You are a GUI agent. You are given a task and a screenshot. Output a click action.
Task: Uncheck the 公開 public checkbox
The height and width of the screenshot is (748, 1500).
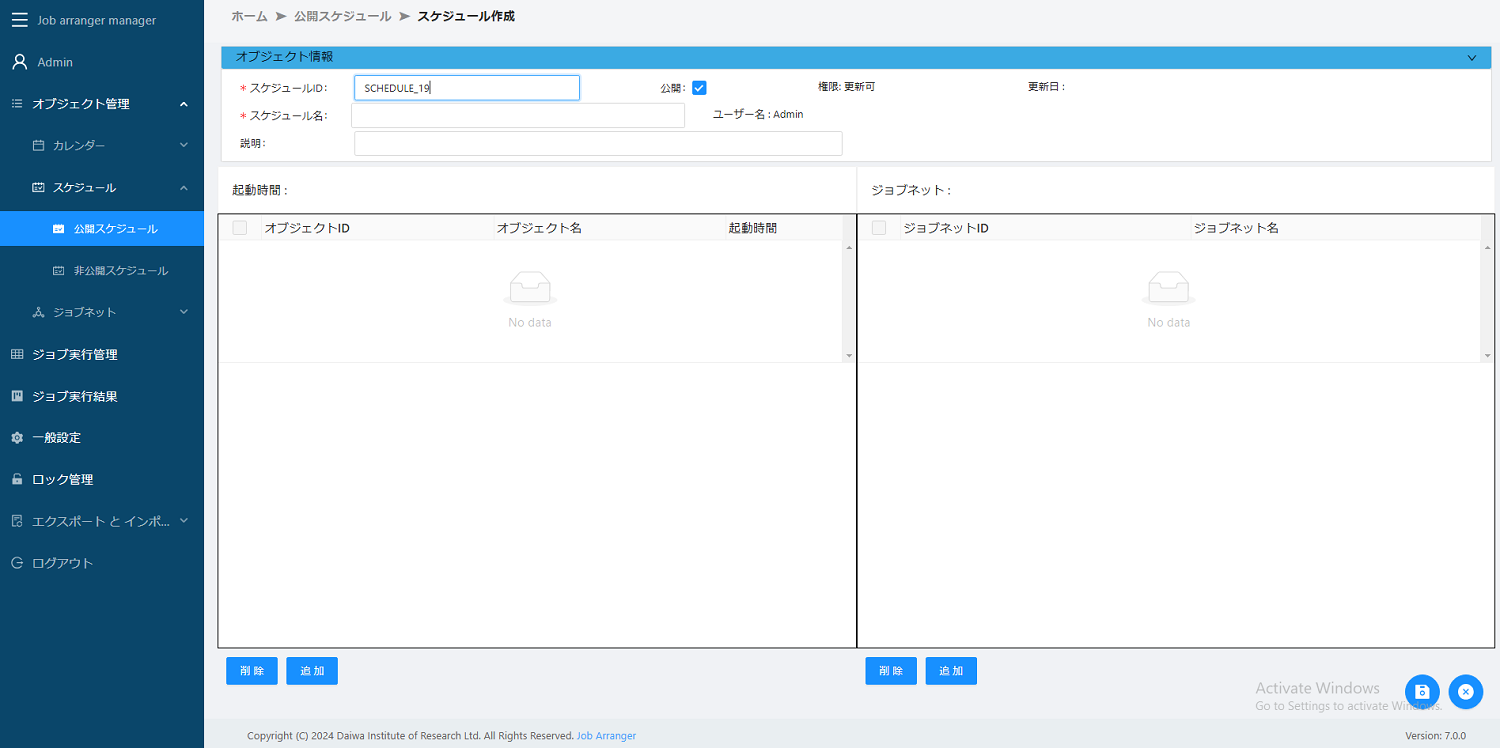[x=698, y=87]
